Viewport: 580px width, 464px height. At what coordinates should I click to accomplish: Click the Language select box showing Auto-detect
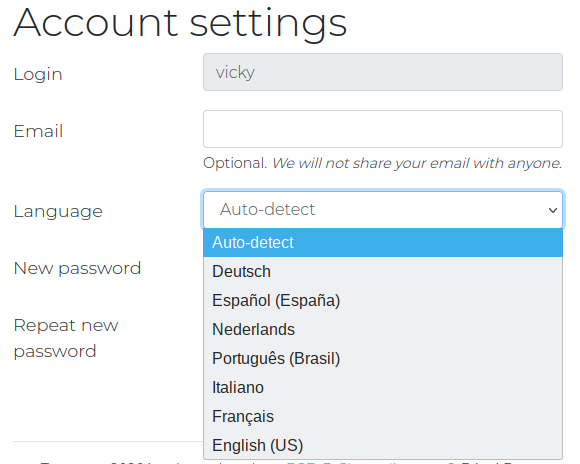click(x=383, y=209)
